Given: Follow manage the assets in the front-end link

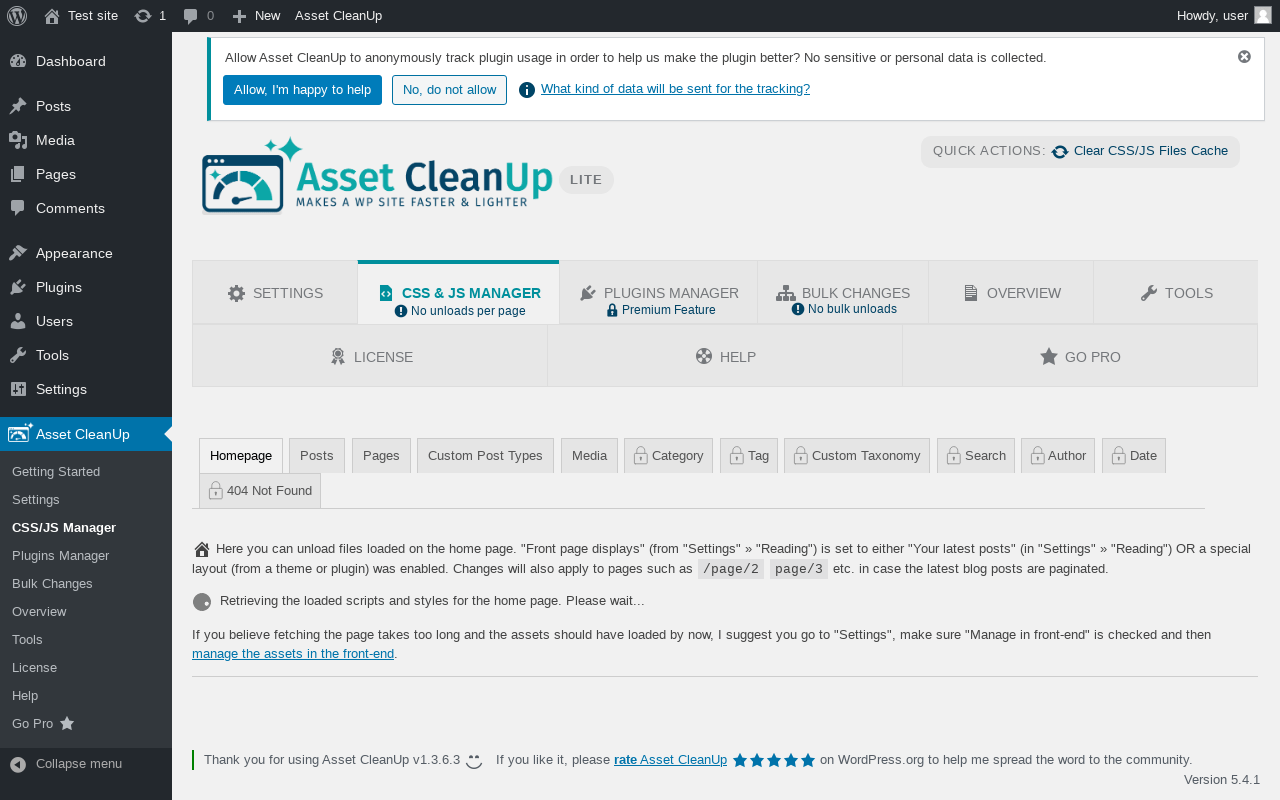Looking at the screenshot, I should click(x=293, y=654).
